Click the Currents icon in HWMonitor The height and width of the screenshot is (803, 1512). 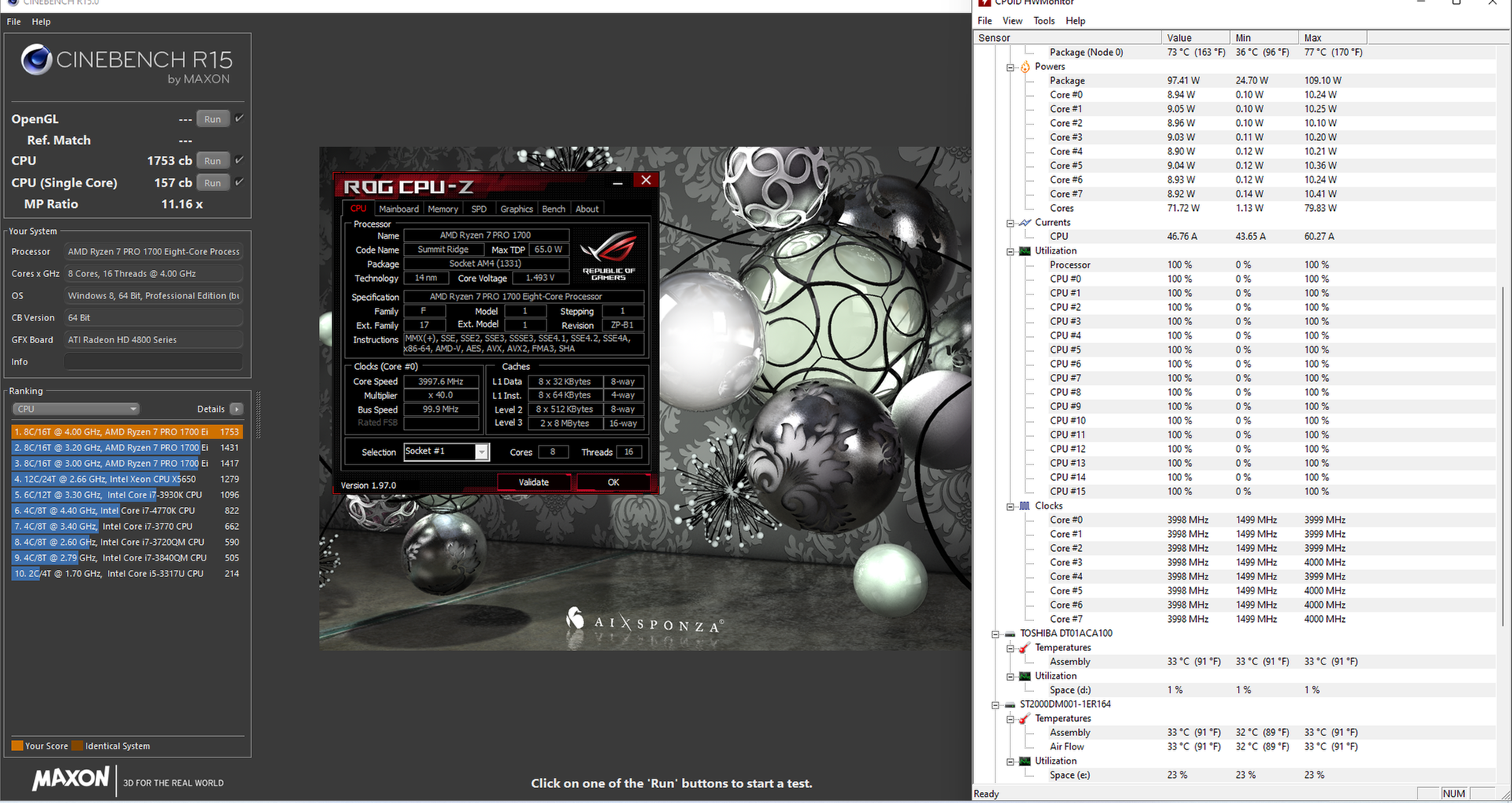[1025, 223]
